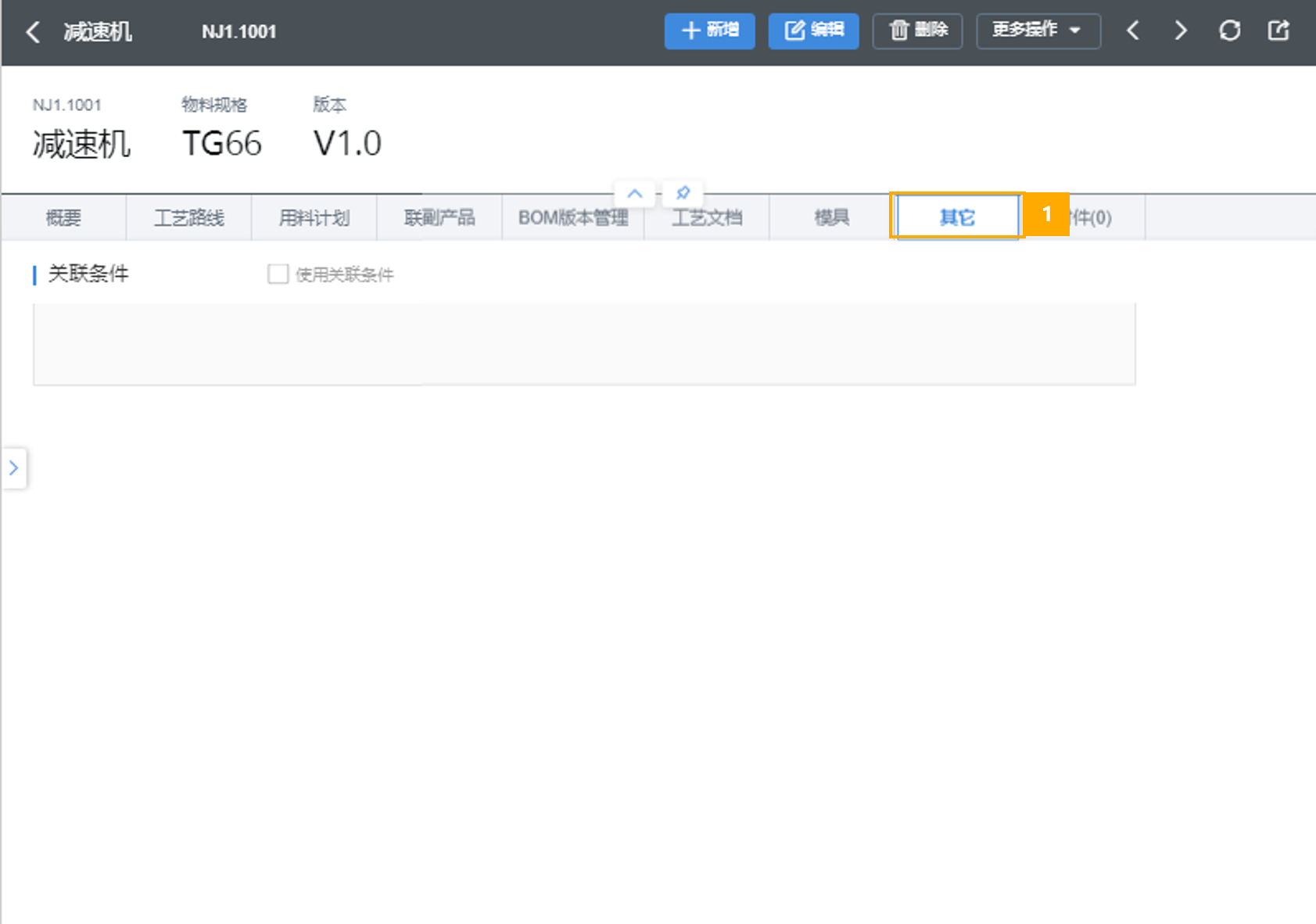Viewport: 1316px width, 924px height.
Task: Open the 更多操作 dropdown
Action: [1038, 31]
